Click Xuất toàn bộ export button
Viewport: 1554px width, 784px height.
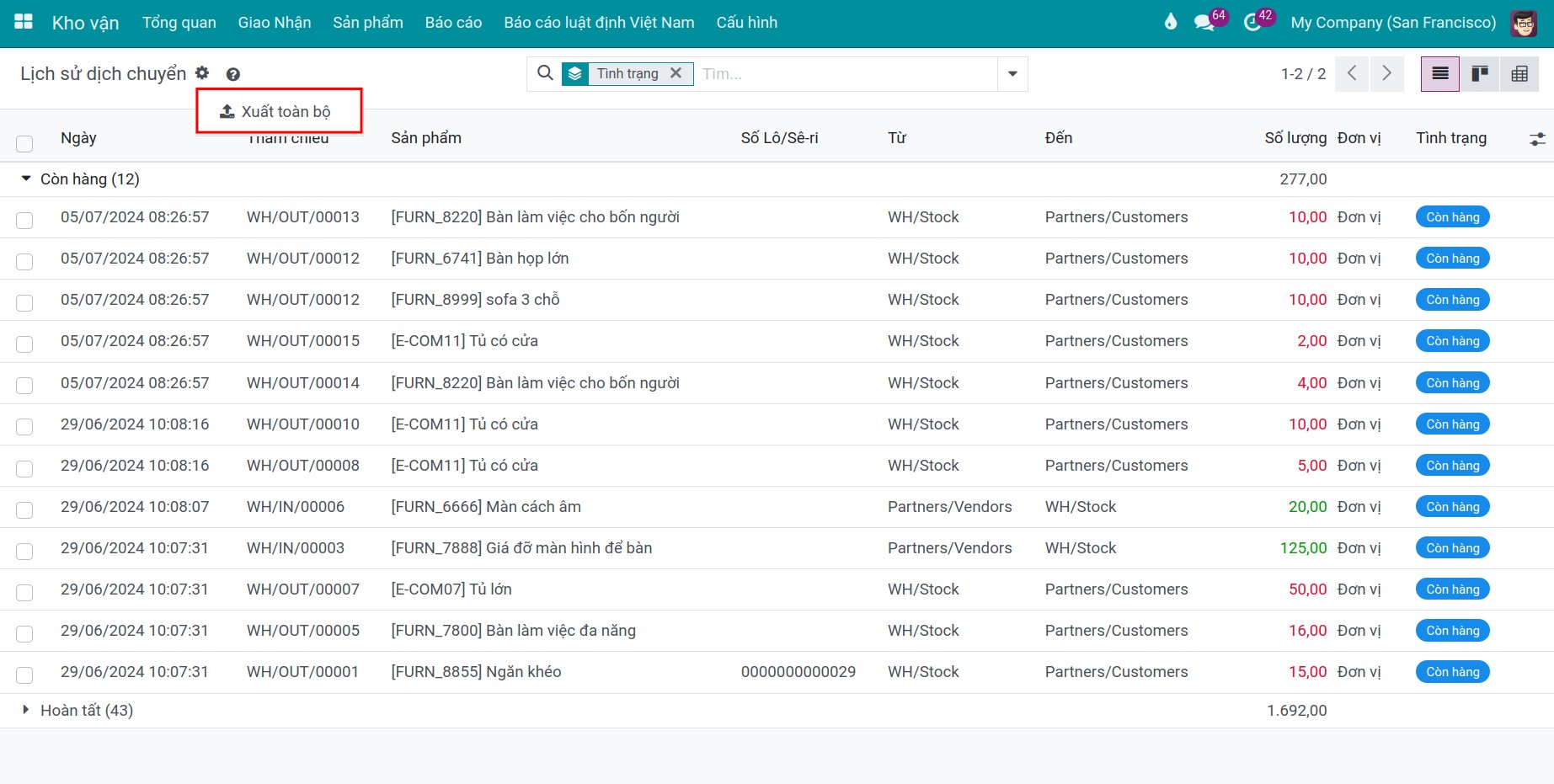pos(275,111)
